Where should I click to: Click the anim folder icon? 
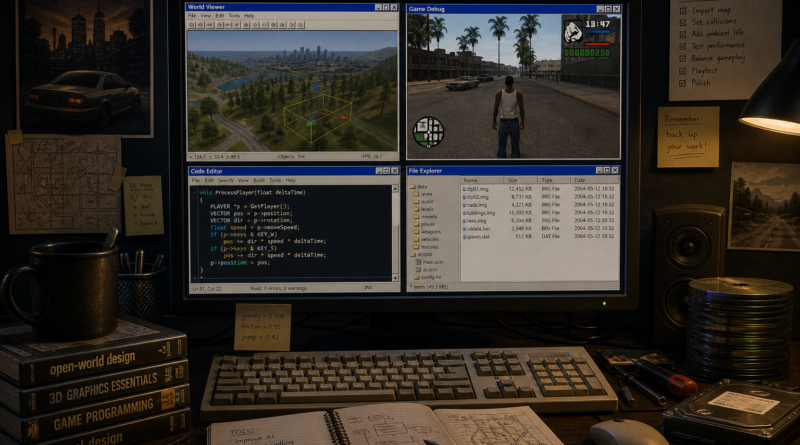416,194
